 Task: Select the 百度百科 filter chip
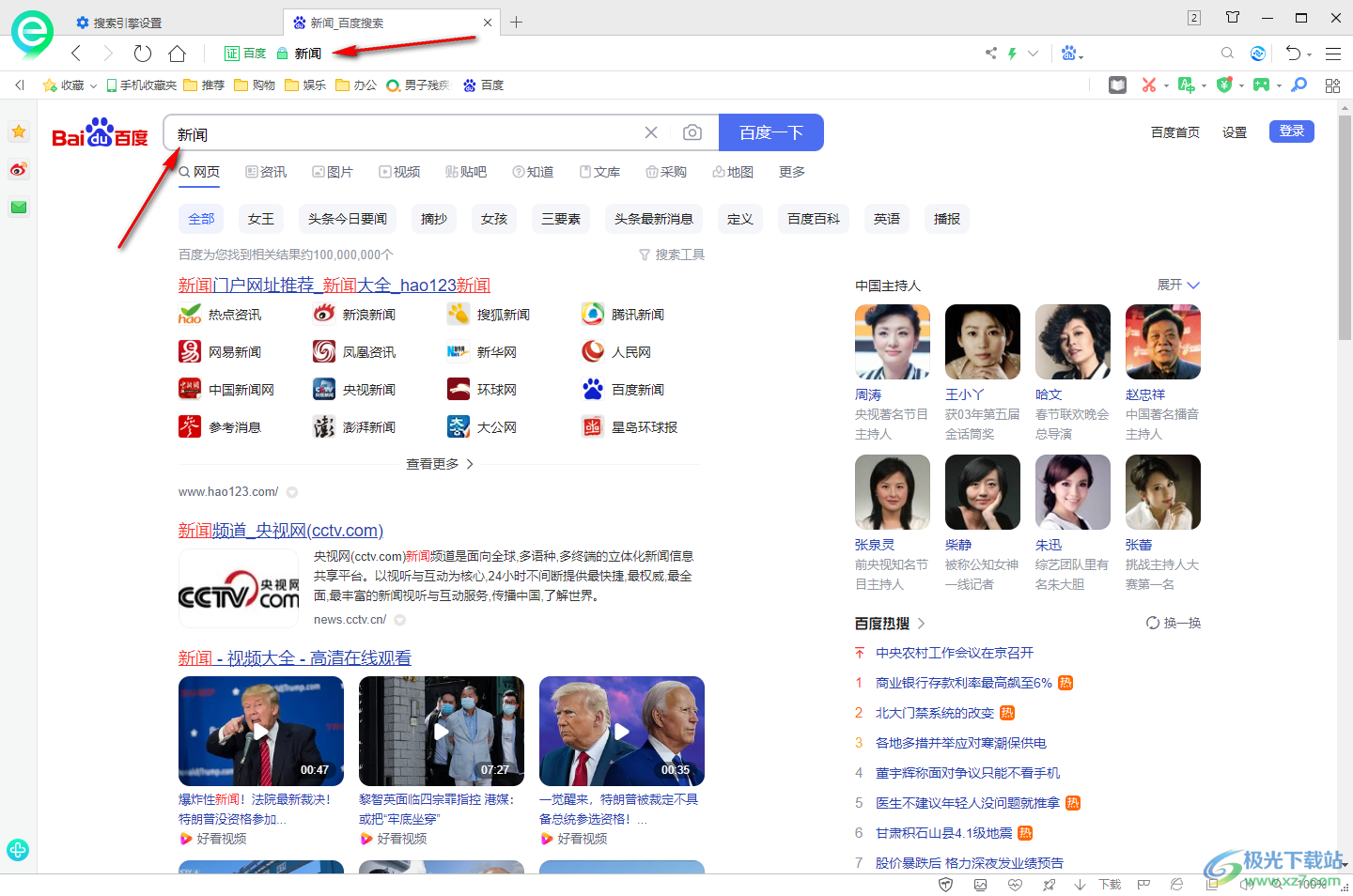click(814, 219)
